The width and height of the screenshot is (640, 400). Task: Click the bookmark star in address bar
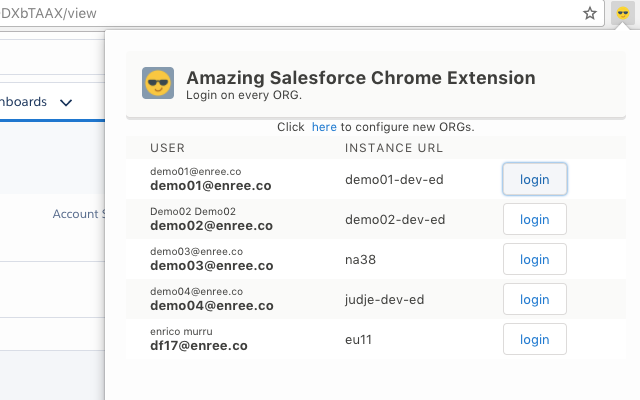tap(589, 13)
